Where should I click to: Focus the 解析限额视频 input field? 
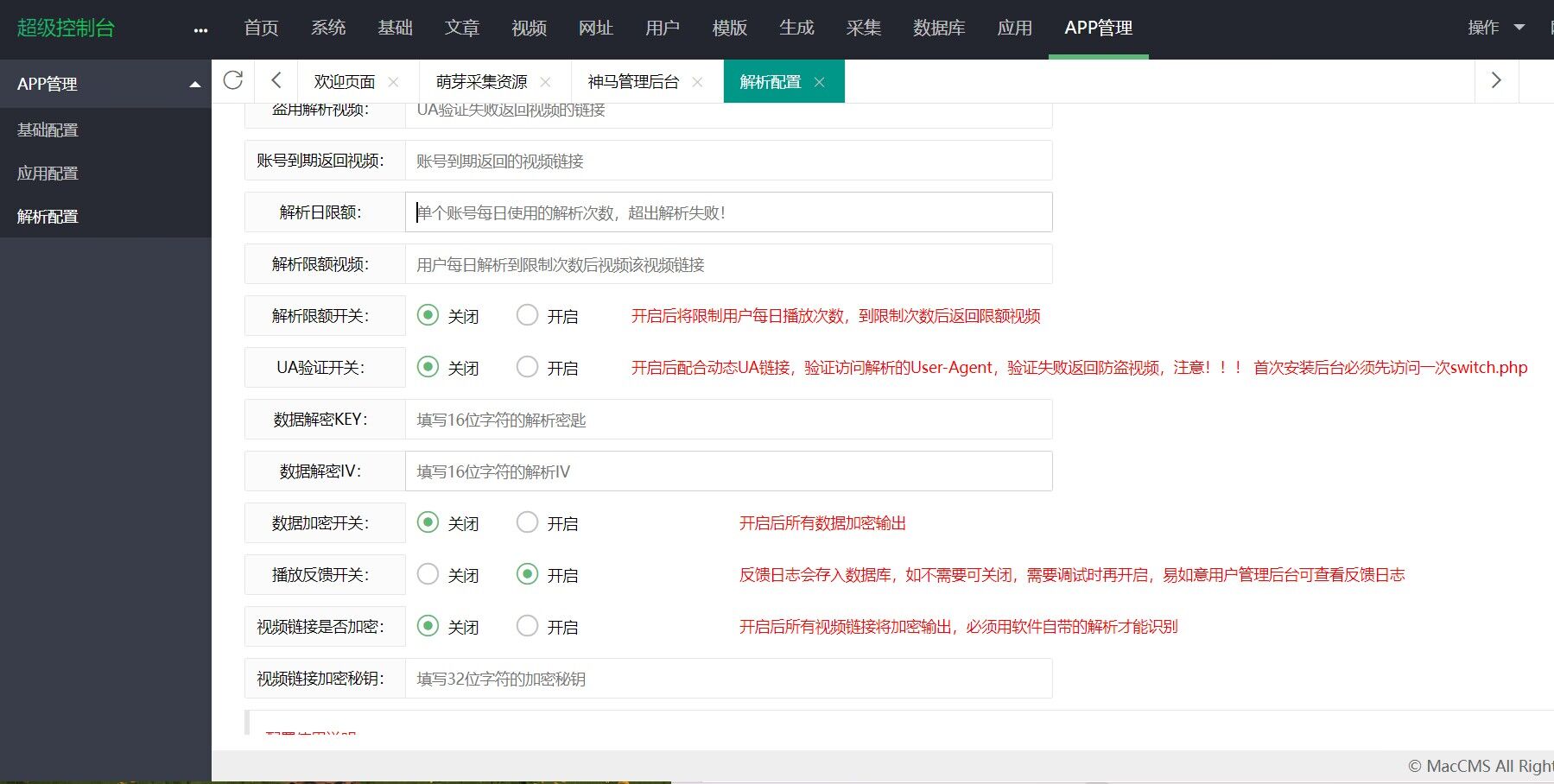click(x=728, y=264)
